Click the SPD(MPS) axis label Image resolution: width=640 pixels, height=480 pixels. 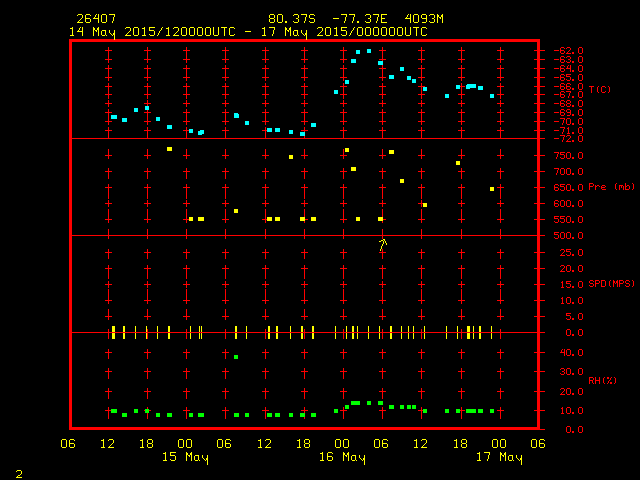pos(611,284)
